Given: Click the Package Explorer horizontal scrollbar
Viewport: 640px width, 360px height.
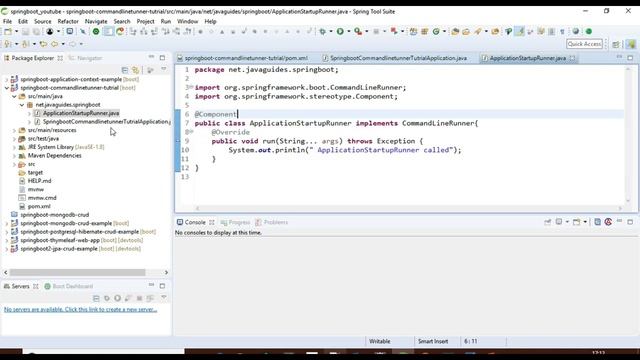Looking at the screenshot, I should click(x=78, y=272).
